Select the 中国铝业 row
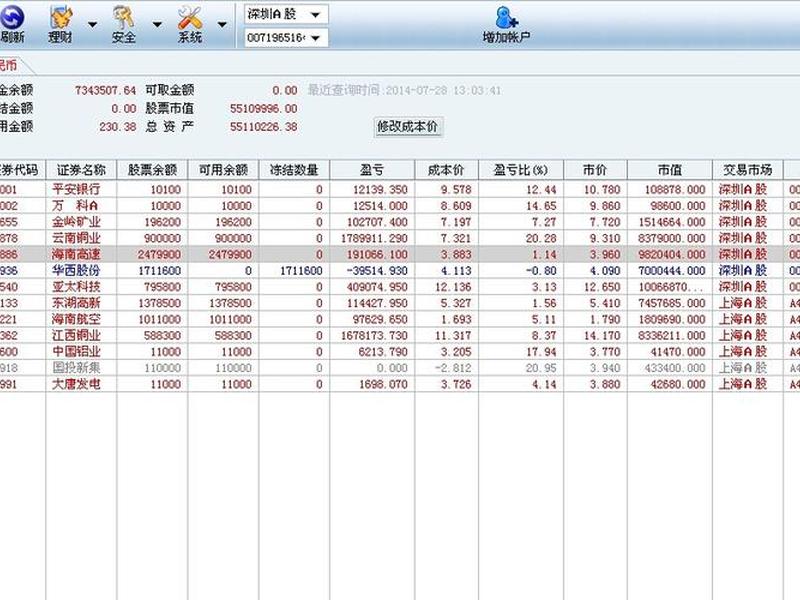800x600 pixels. [x=400, y=352]
